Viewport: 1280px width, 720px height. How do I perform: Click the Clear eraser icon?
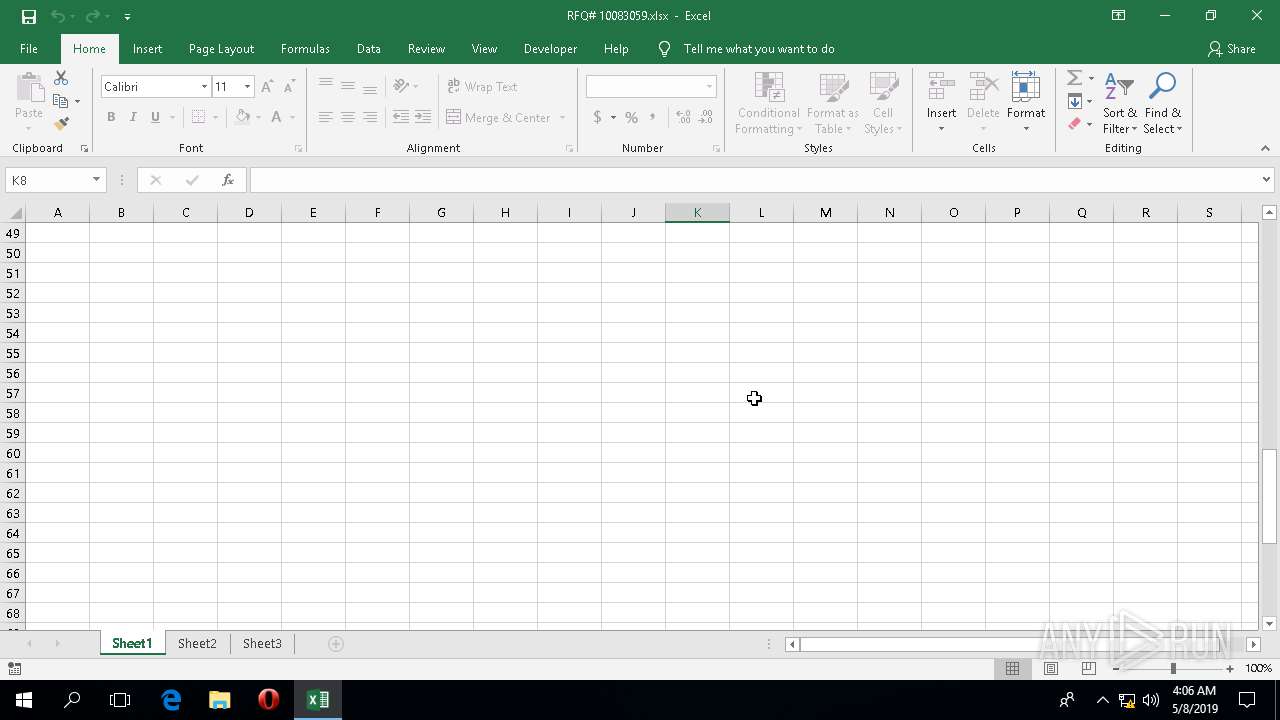(1074, 124)
